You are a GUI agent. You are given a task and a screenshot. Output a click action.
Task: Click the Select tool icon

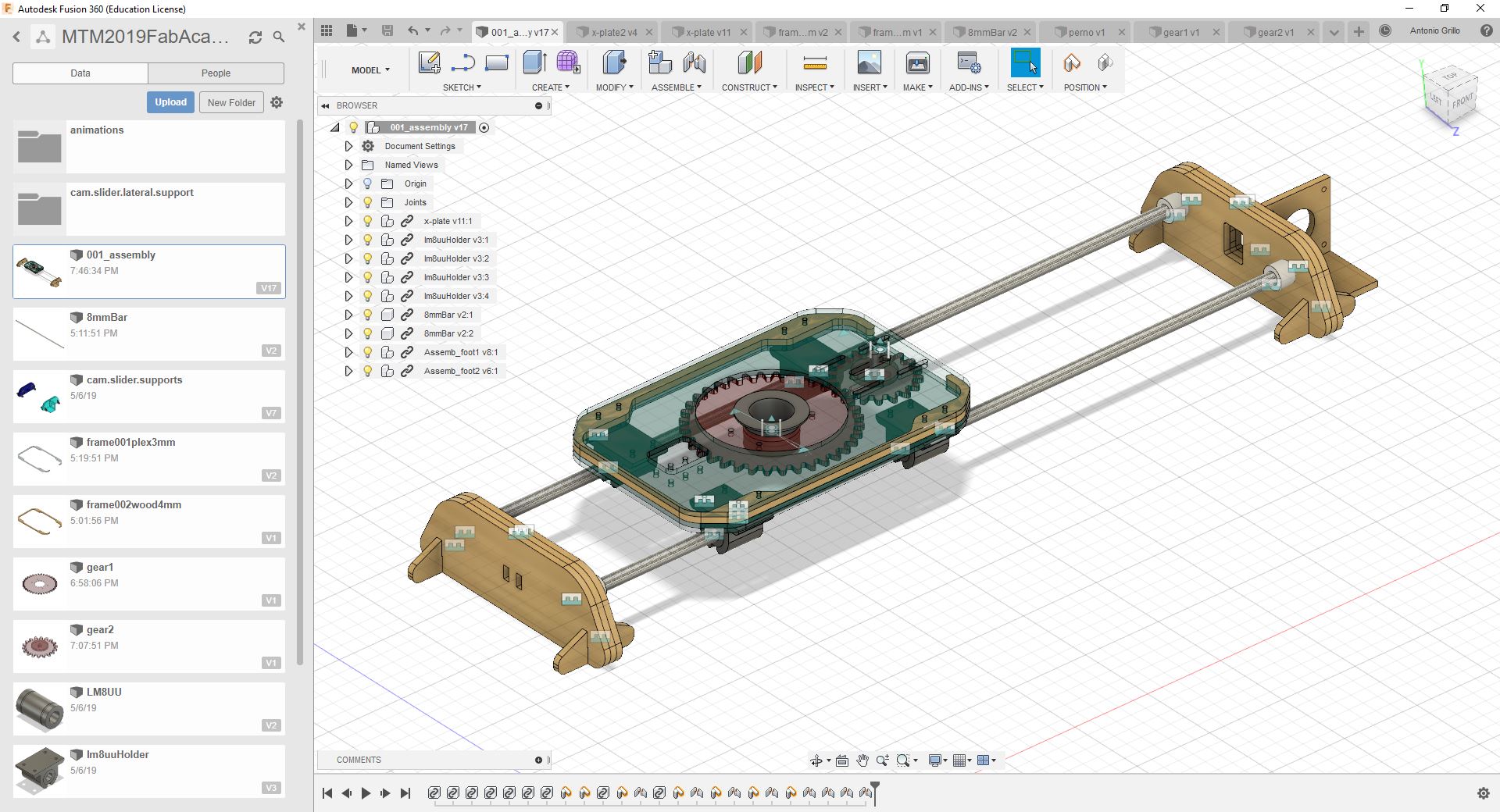tap(1025, 62)
